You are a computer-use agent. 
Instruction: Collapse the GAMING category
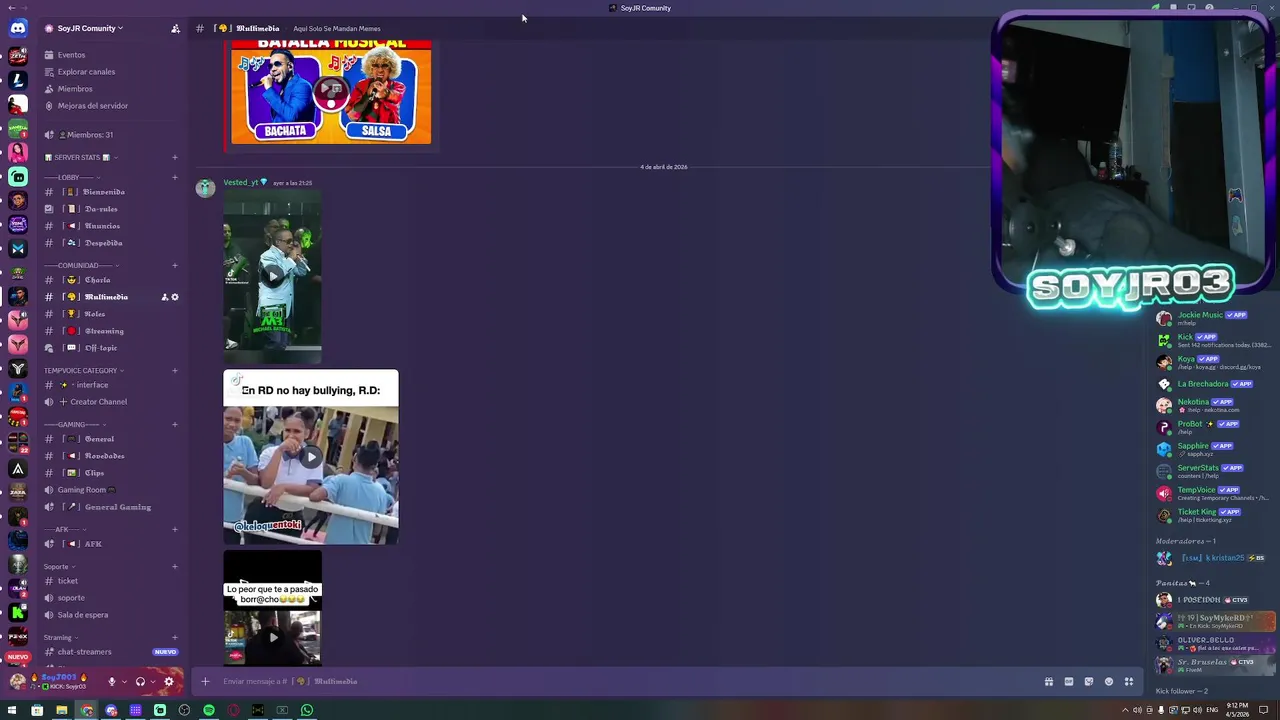[74, 424]
